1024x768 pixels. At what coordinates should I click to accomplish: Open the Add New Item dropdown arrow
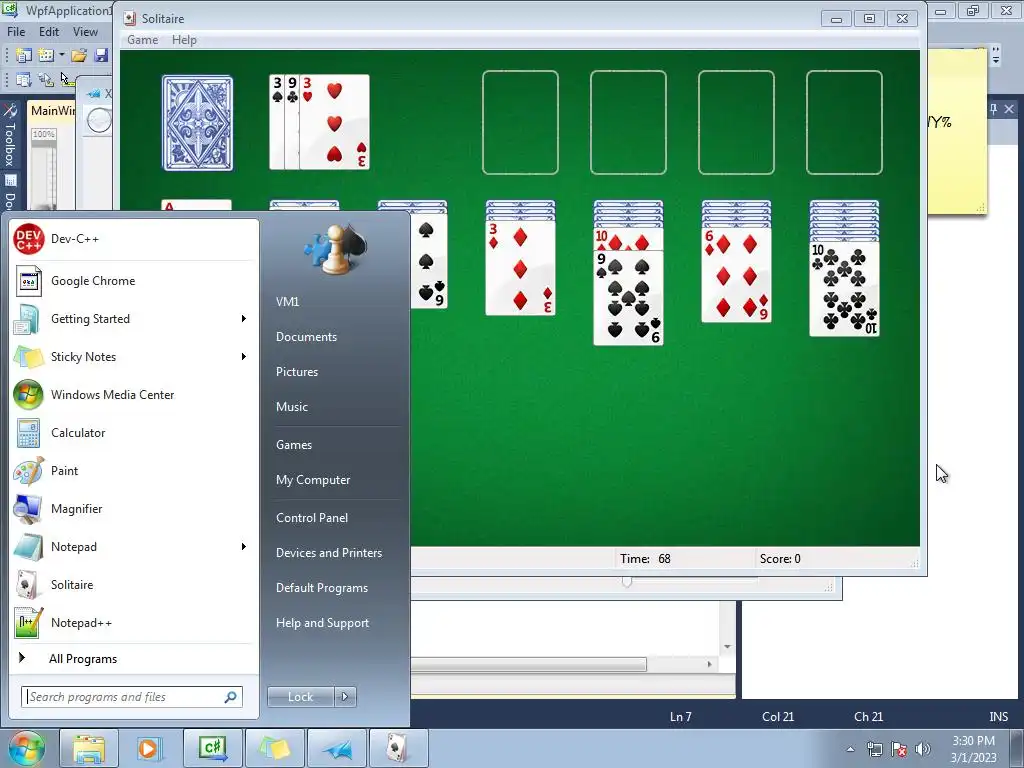[x=61, y=56]
